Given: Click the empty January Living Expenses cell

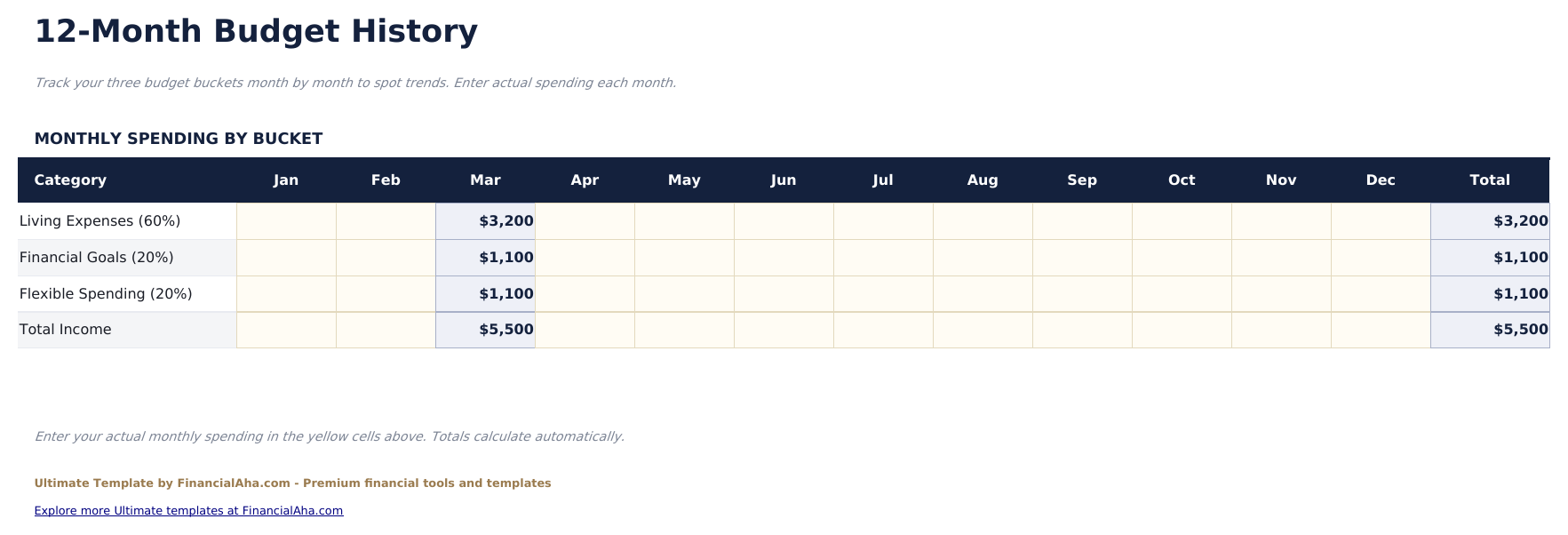Looking at the screenshot, I should pos(286,221).
